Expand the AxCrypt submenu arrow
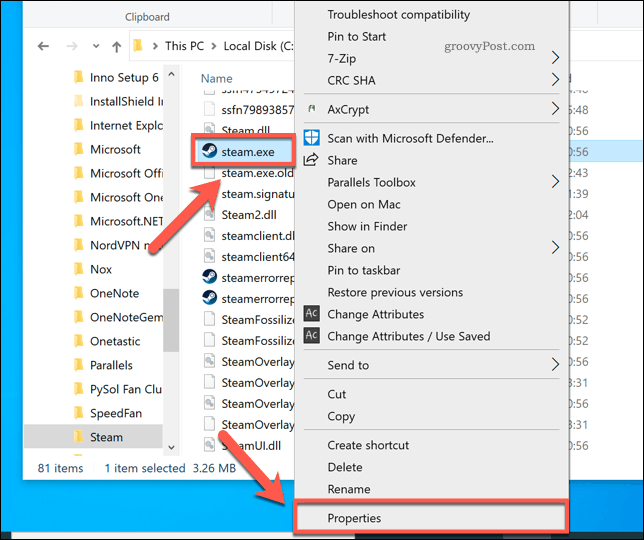644x540 pixels. [555, 109]
